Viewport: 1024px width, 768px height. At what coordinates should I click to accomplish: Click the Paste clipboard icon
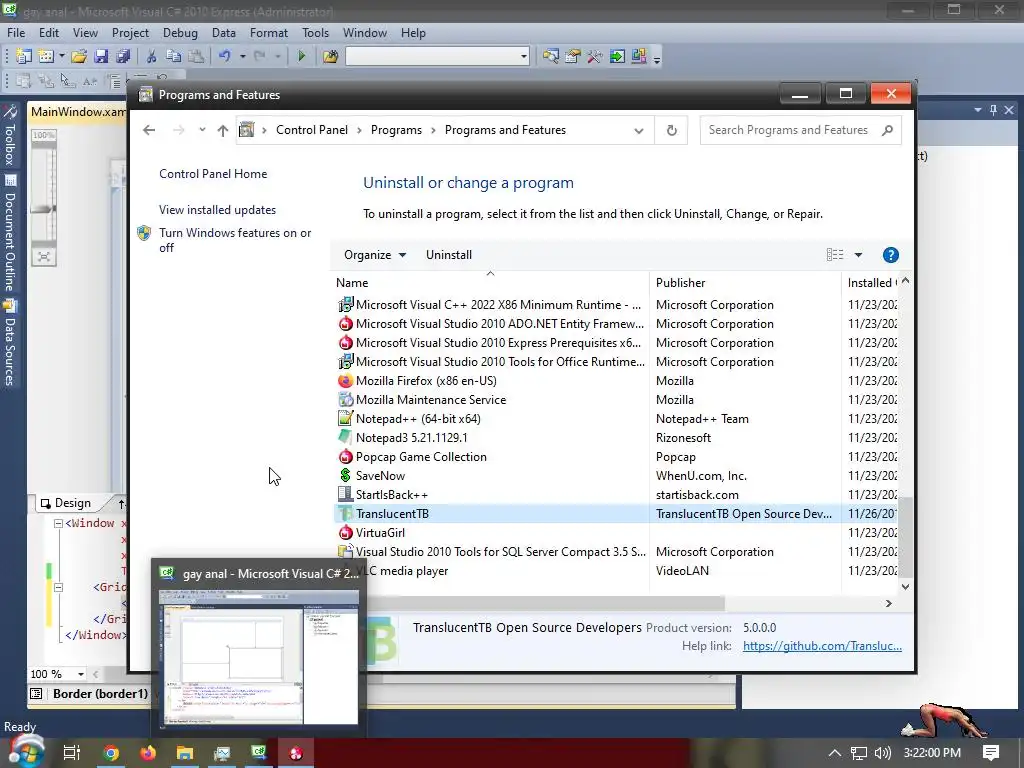point(196,57)
